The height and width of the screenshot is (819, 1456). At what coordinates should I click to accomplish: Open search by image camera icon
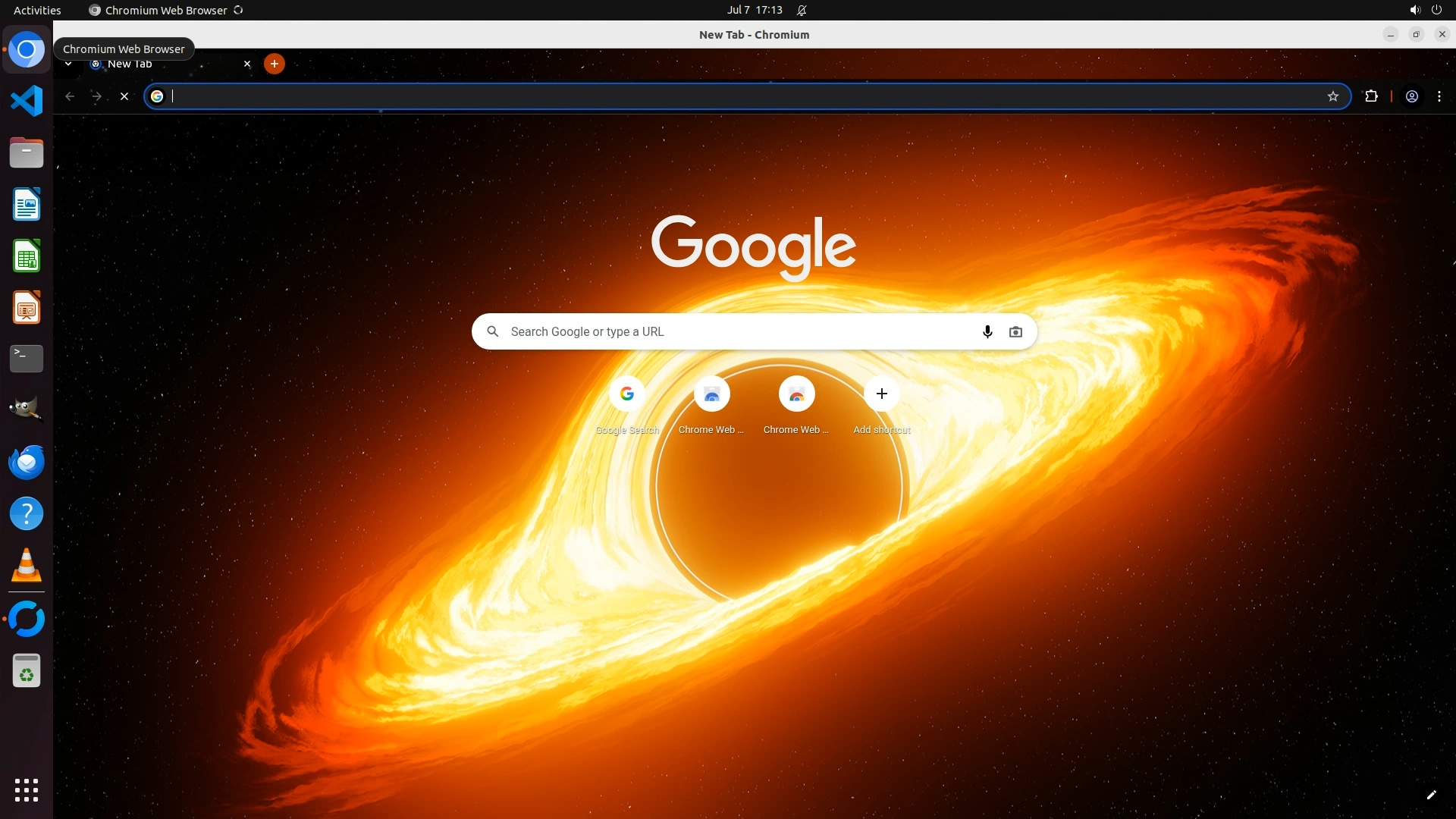(x=1015, y=331)
